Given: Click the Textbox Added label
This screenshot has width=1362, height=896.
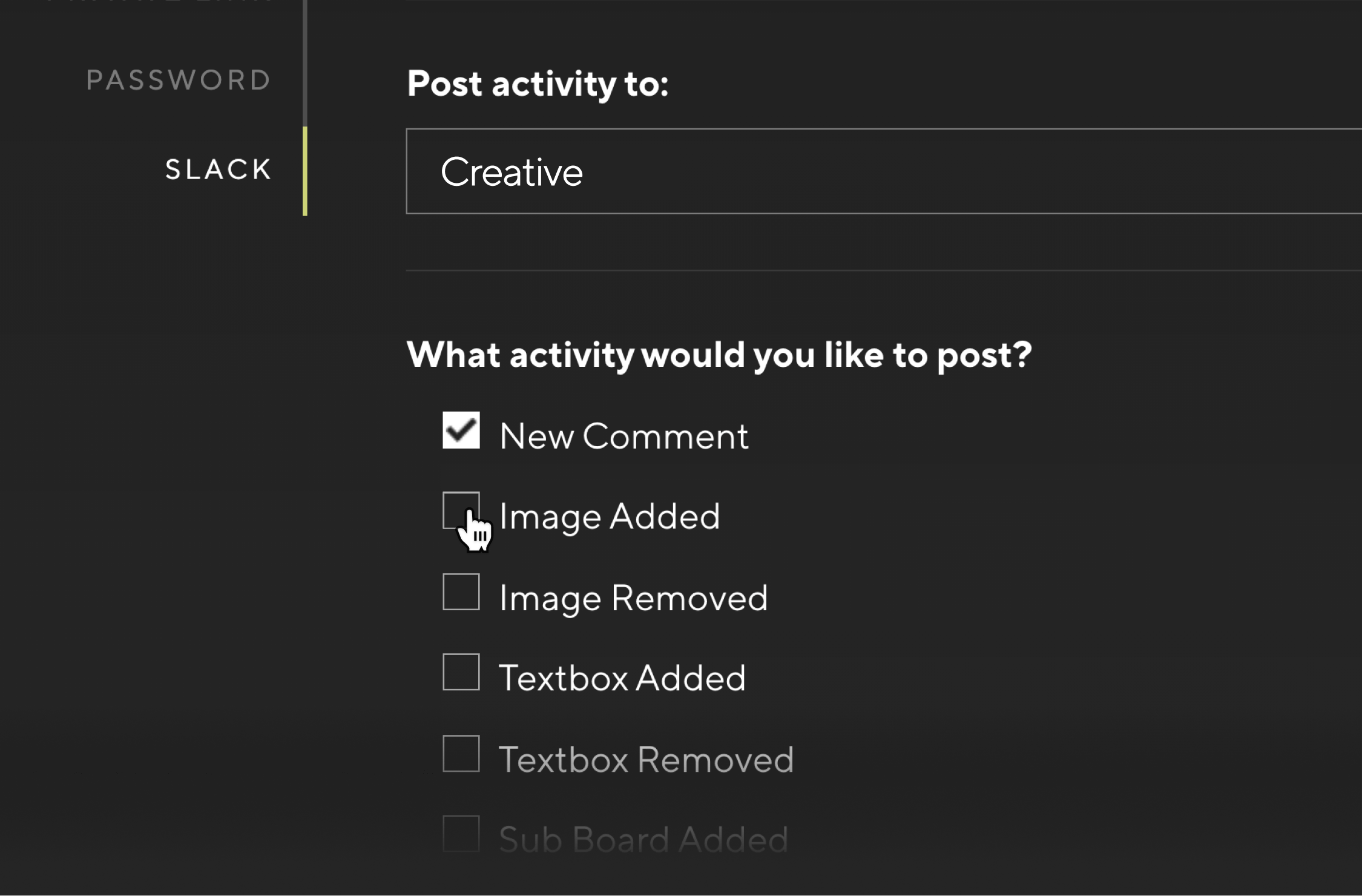Looking at the screenshot, I should 622,678.
